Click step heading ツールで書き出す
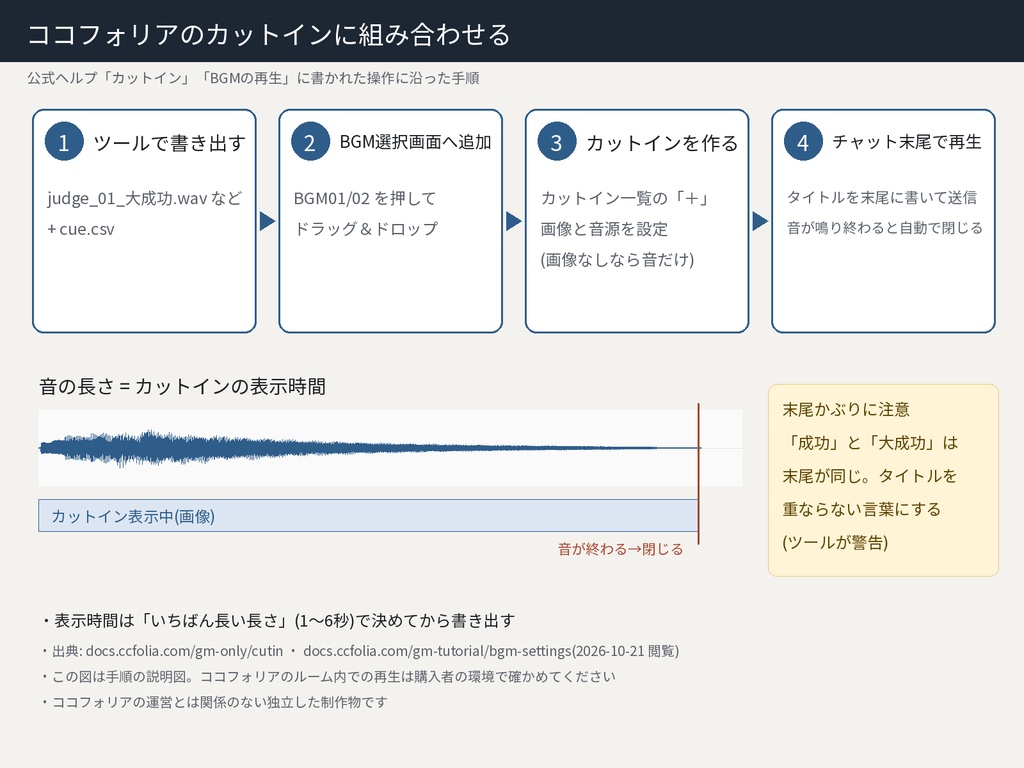This screenshot has height=768, width=1024. click(x=169, y=142)
